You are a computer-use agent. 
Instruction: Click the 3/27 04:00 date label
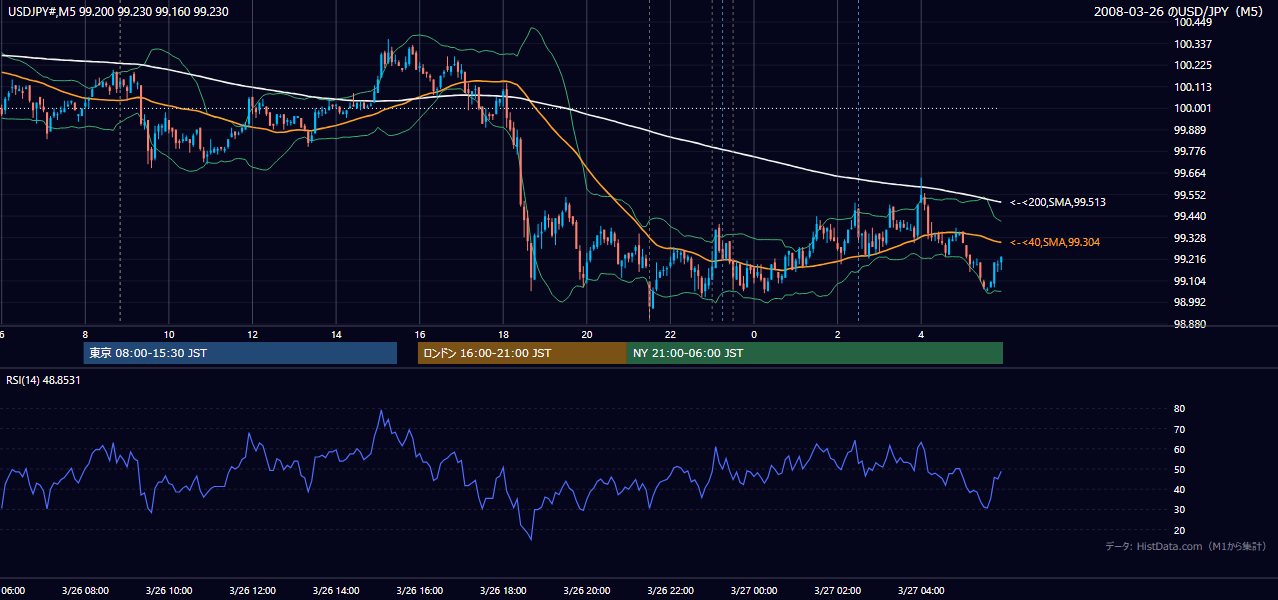[920, 590]
